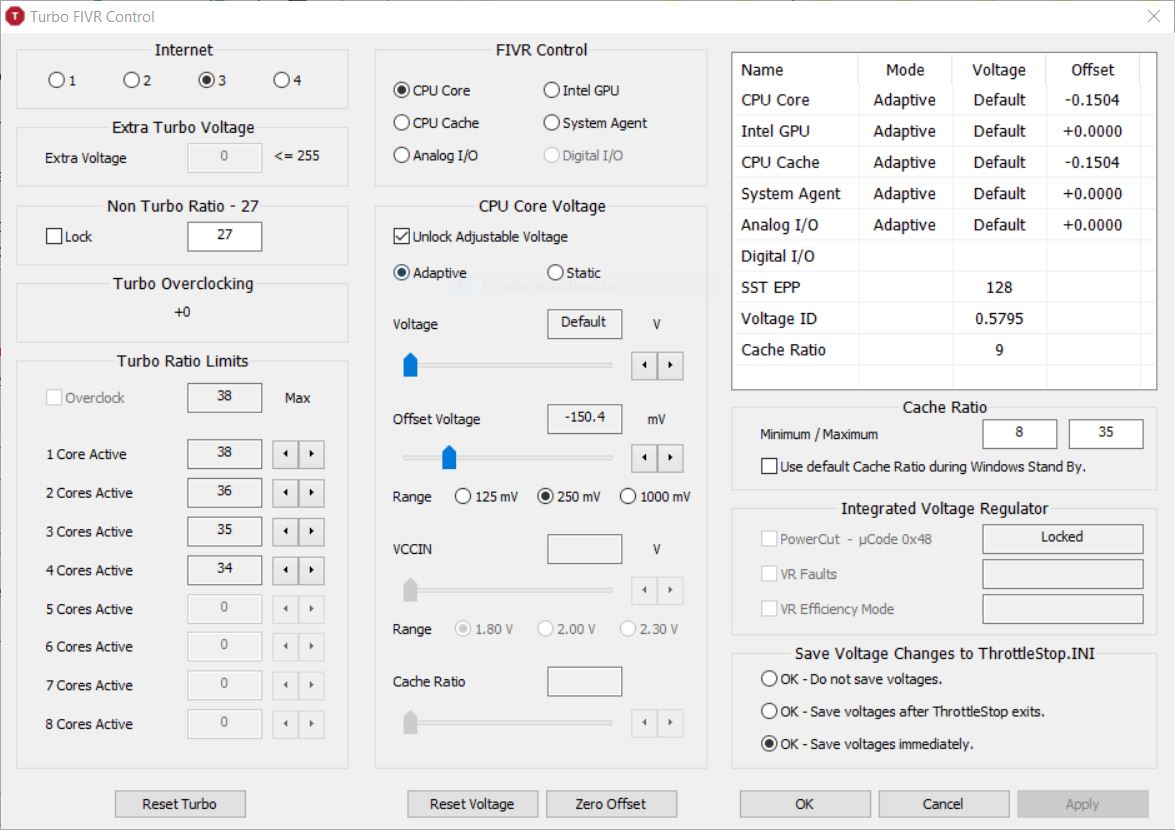Click the Offset column header

click(1093, 70)
